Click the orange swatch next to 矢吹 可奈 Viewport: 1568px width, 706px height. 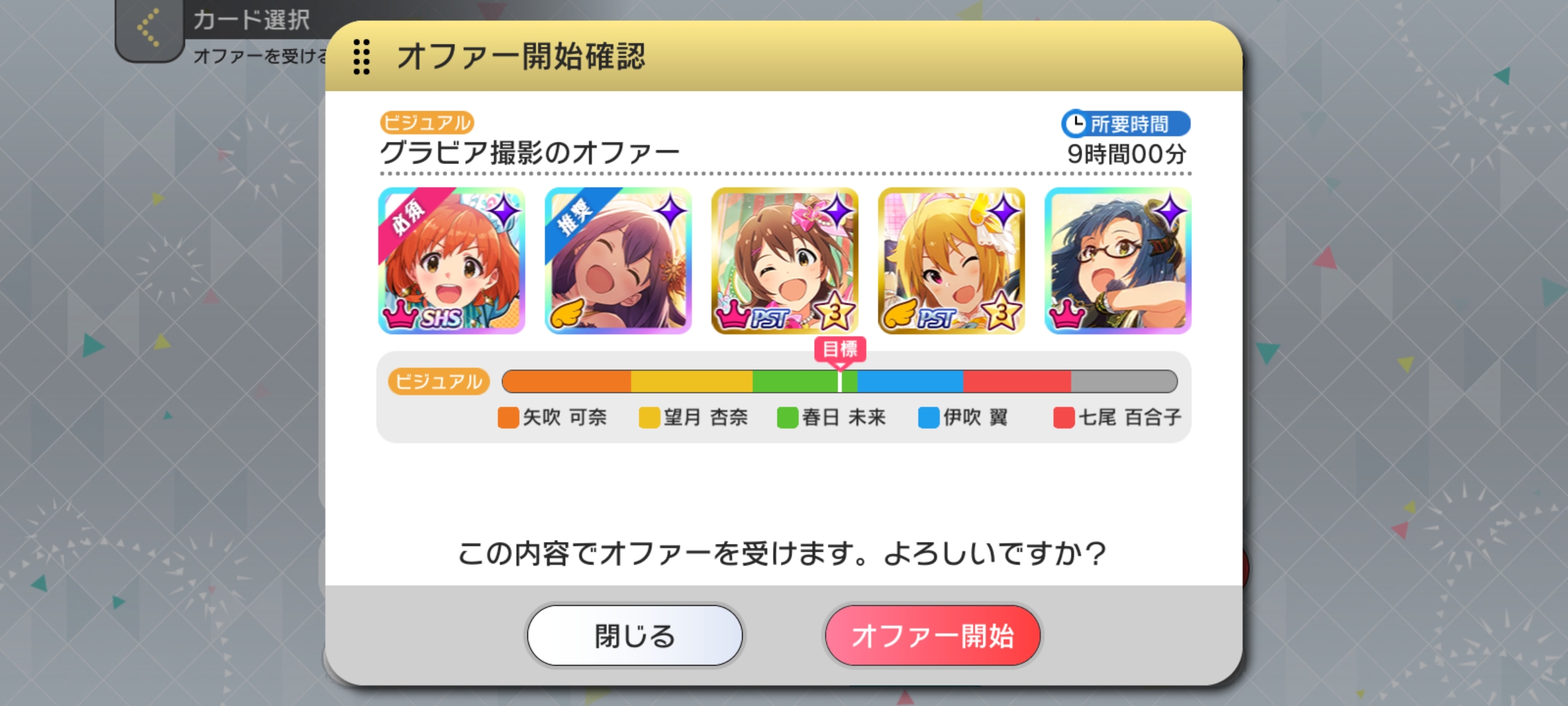coord(508,418)
